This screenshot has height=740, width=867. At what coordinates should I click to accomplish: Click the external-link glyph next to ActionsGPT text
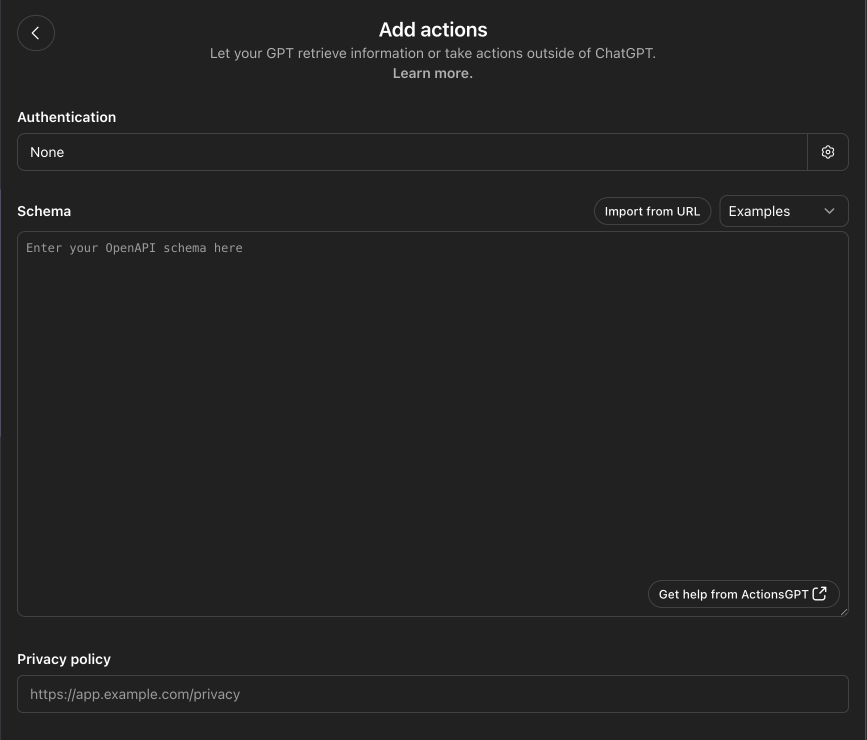[x=821, y=593]
